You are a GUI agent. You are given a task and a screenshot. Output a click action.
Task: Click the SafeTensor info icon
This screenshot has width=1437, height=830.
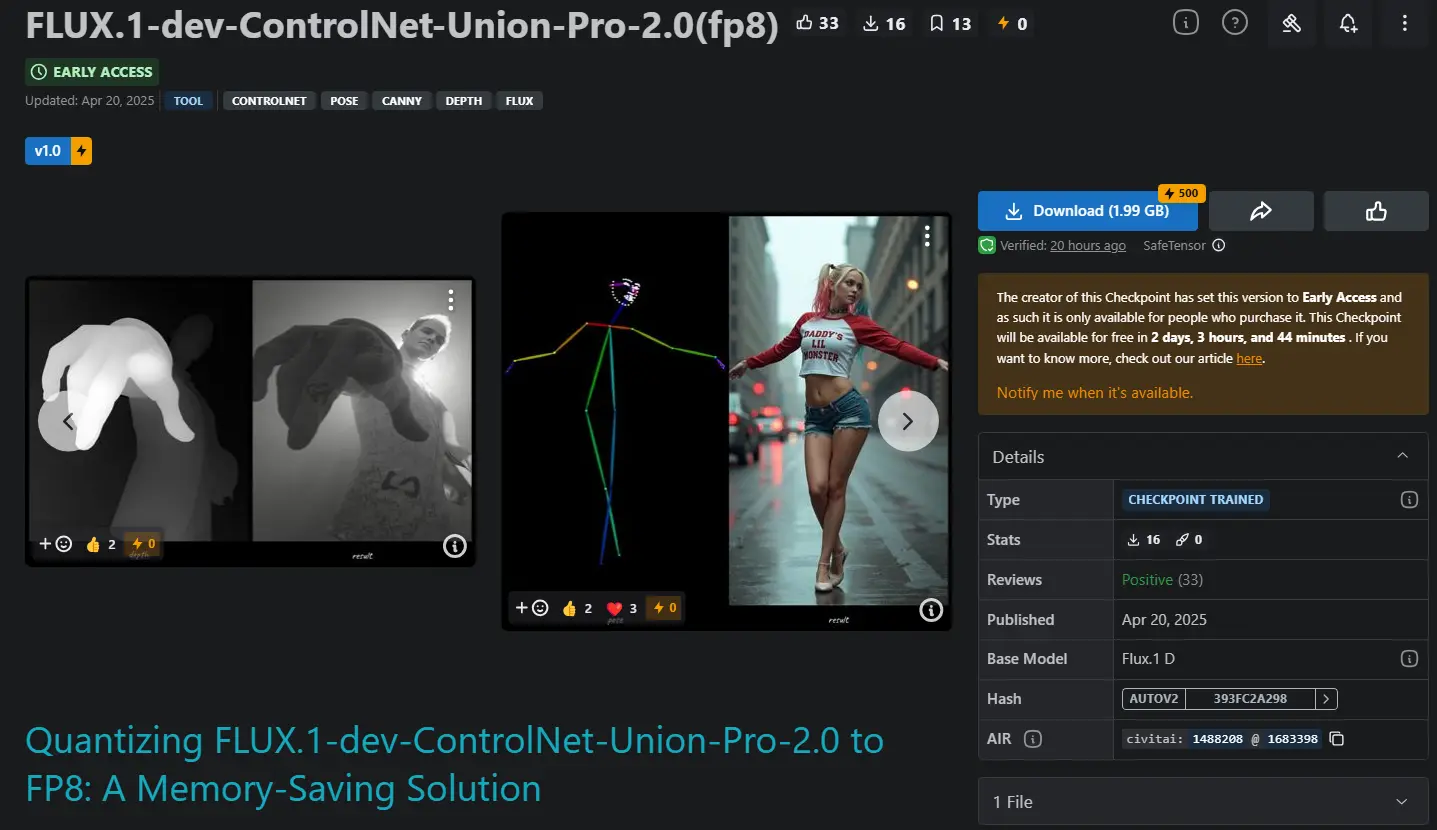coord(1217,245)
